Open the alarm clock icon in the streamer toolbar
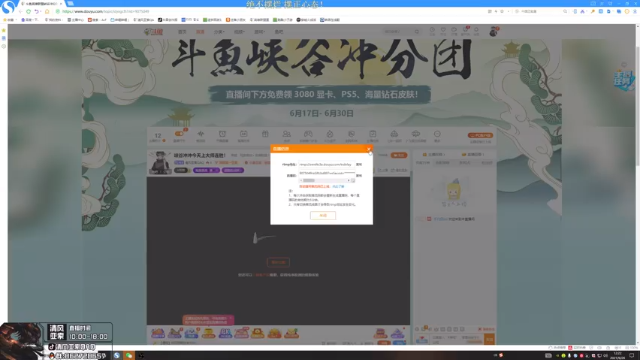Screen dimensions: 640x360 [222, 134]
